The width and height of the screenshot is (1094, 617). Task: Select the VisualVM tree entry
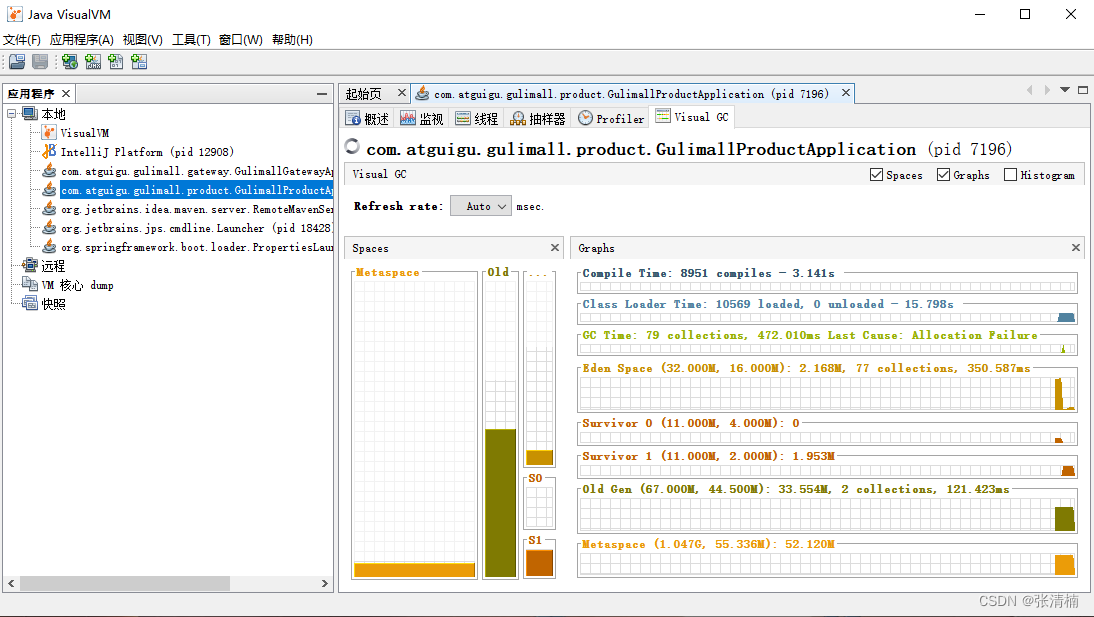click(84, 133)
